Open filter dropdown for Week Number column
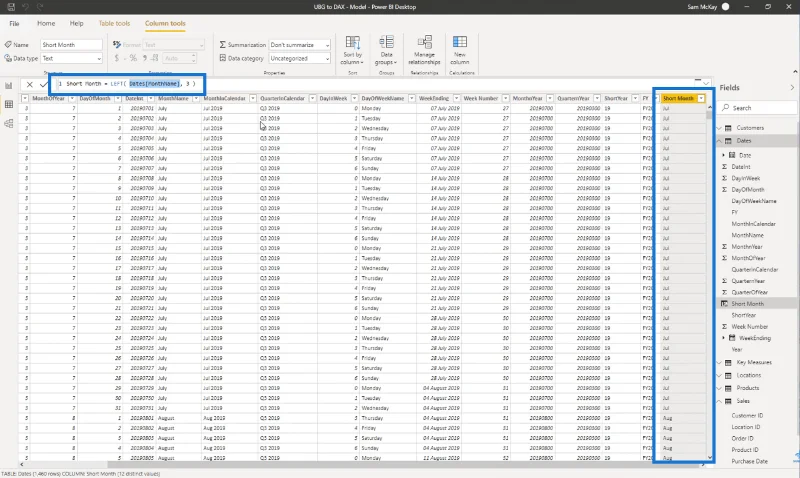The image size is (800, 478). click(505, 98)
